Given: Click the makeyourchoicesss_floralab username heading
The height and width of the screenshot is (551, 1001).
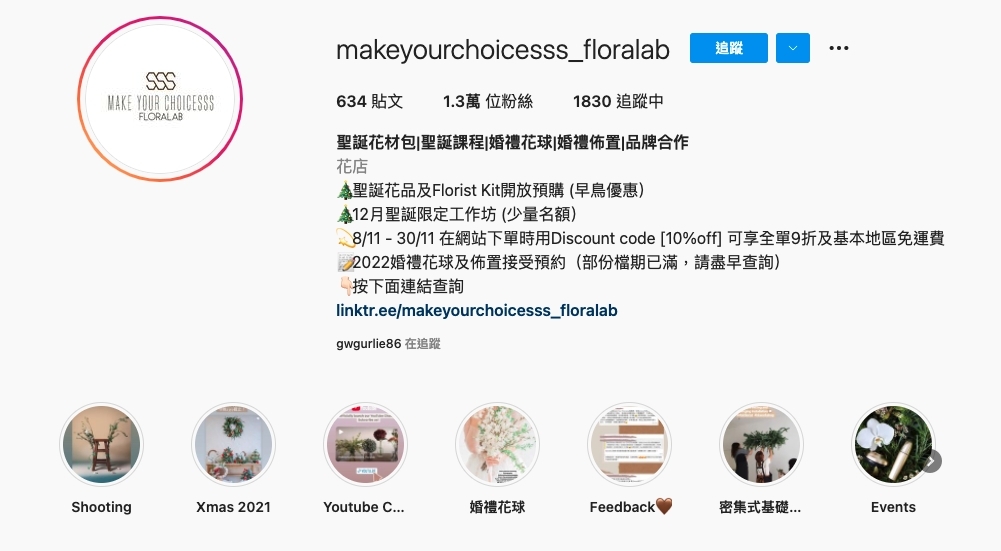Looking at the screenshot, I should coord(503,50).
